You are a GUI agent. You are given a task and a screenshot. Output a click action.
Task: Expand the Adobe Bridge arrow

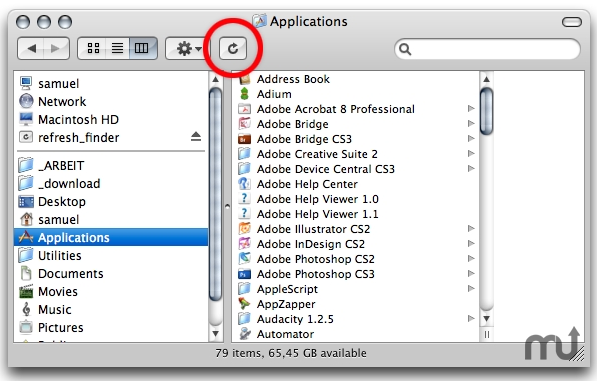[x=471, y=123]
